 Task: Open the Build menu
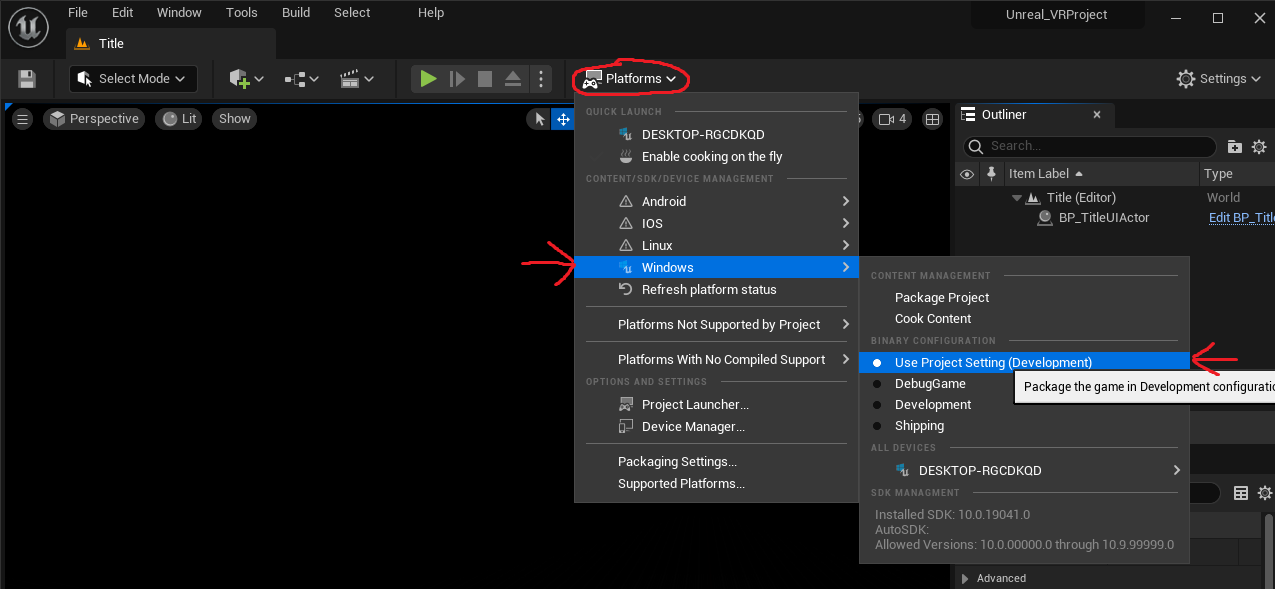point(296,13)
